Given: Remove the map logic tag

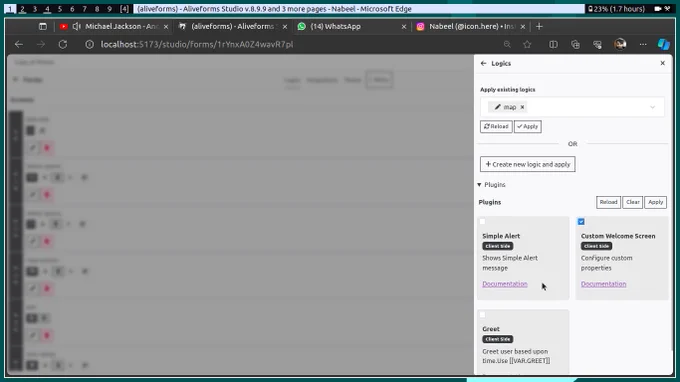Looking at the screenshot, I should click(x=522, y=107).
